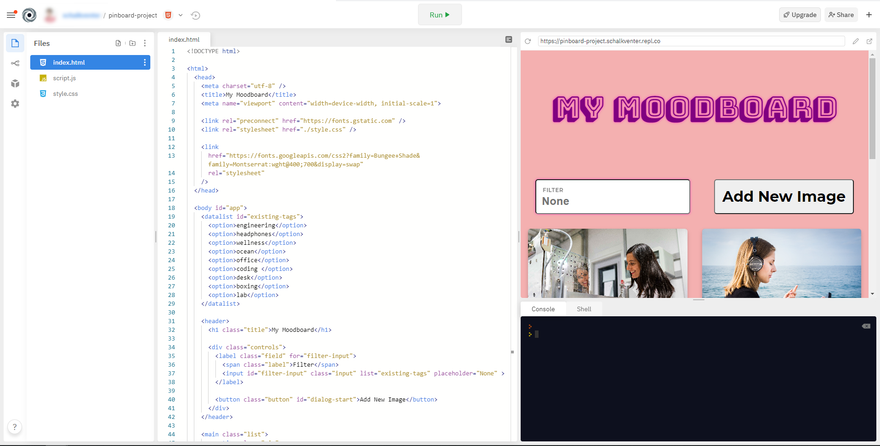Open preview in a new tab
This screenshot has height=446, width=880.
point(869,41)
